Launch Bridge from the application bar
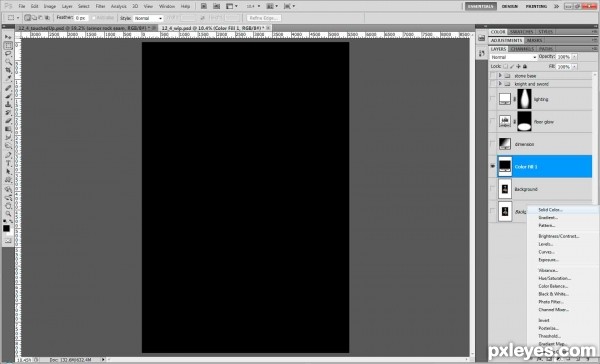 click(x=204, y=6)
